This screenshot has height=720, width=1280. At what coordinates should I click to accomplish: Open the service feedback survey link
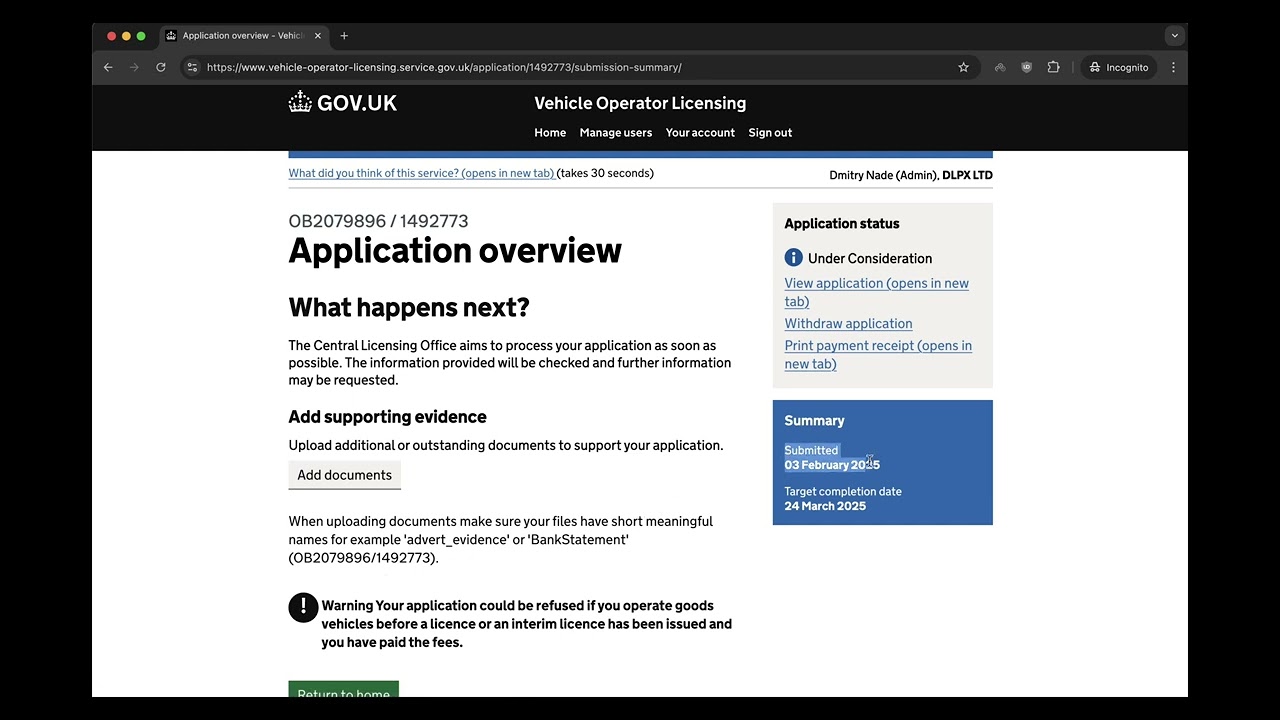[421, 173]
